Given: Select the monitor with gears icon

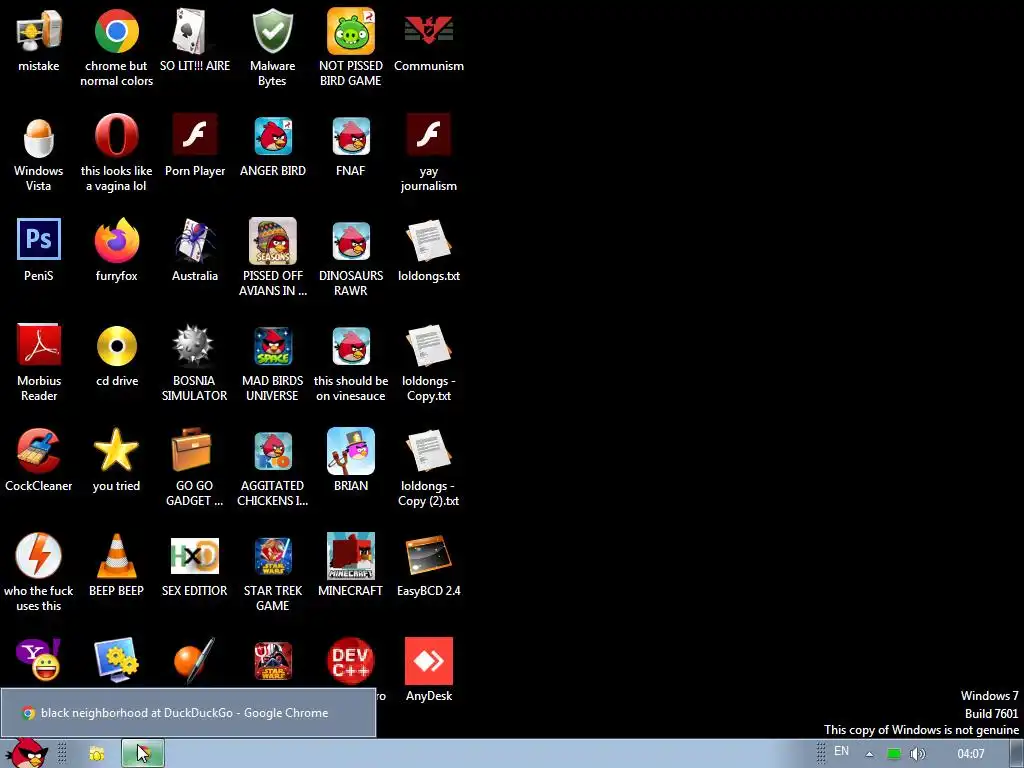Looking at the screenshot, I should (116, 661).
